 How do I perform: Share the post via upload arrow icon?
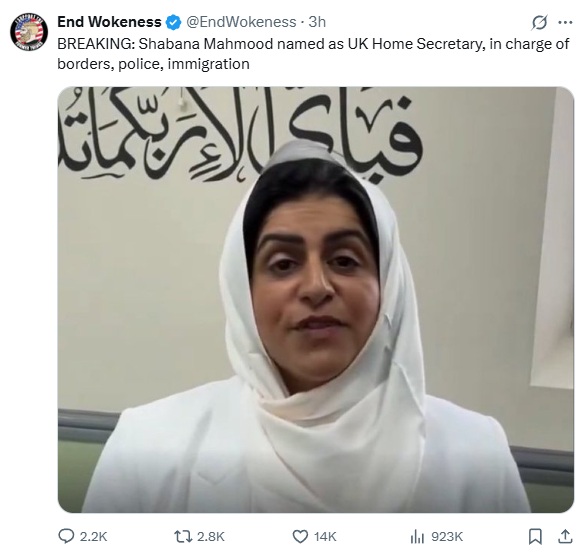565,536
